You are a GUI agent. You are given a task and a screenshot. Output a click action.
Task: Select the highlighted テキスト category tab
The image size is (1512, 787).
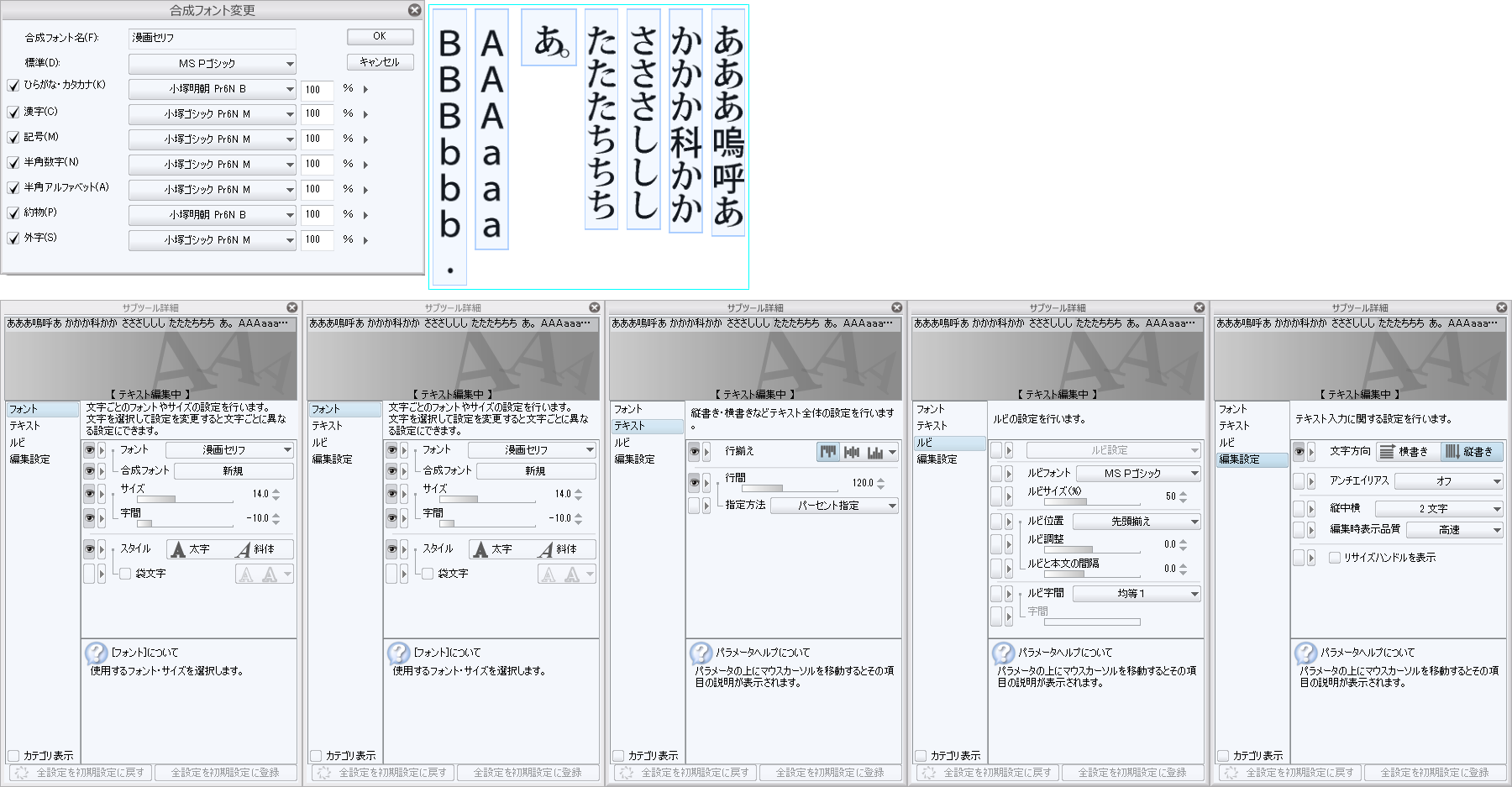tap(646, 426)
